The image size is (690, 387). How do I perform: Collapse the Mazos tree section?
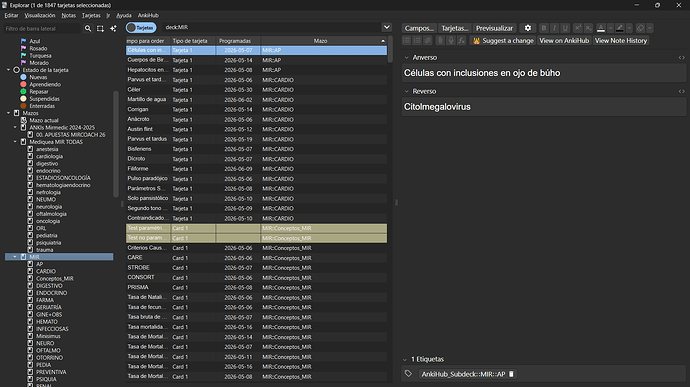click(x=8, y=113)
